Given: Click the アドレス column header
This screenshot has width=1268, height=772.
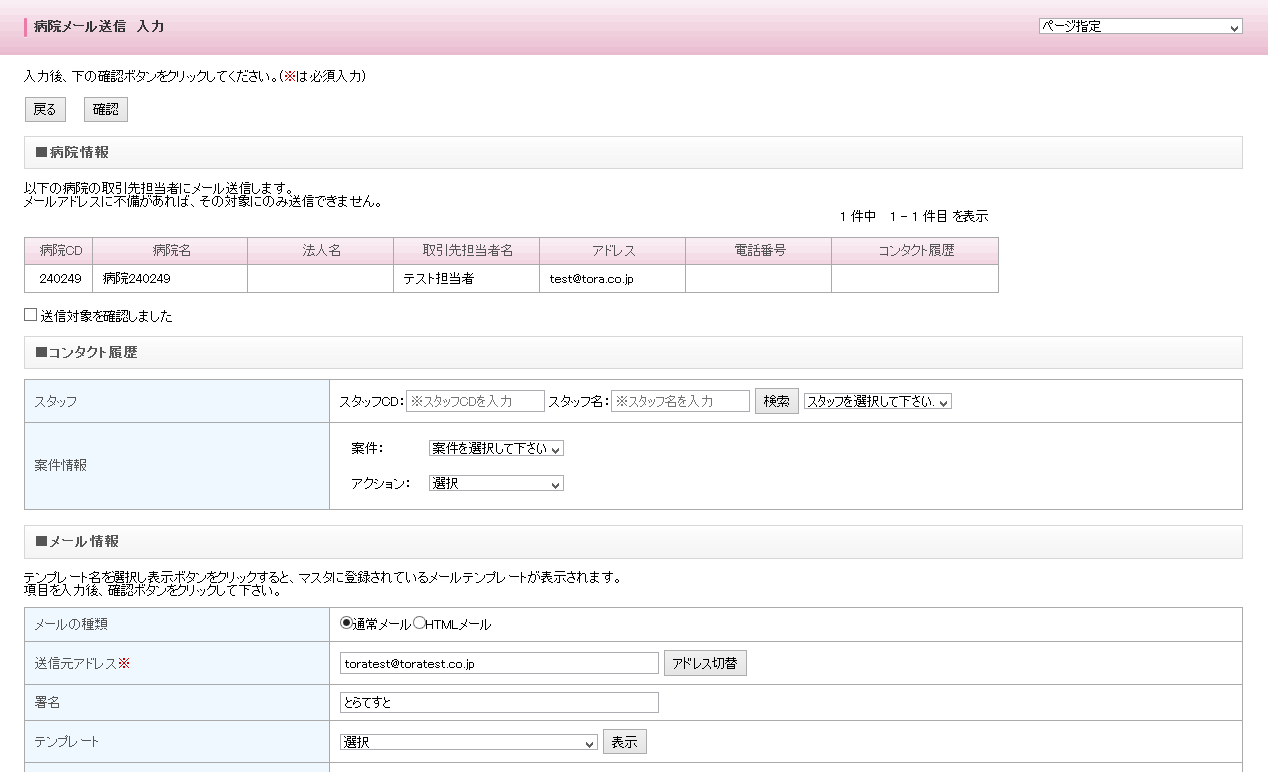Looking at the screenshot, I should point(613,251).
